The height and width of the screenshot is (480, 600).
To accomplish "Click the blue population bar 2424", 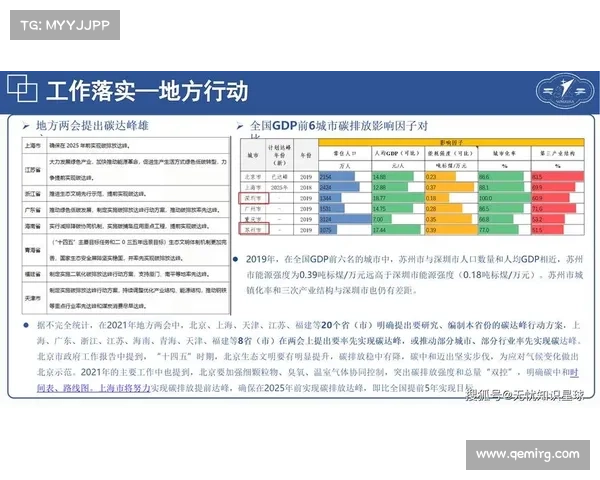I will tap(339, 188).
